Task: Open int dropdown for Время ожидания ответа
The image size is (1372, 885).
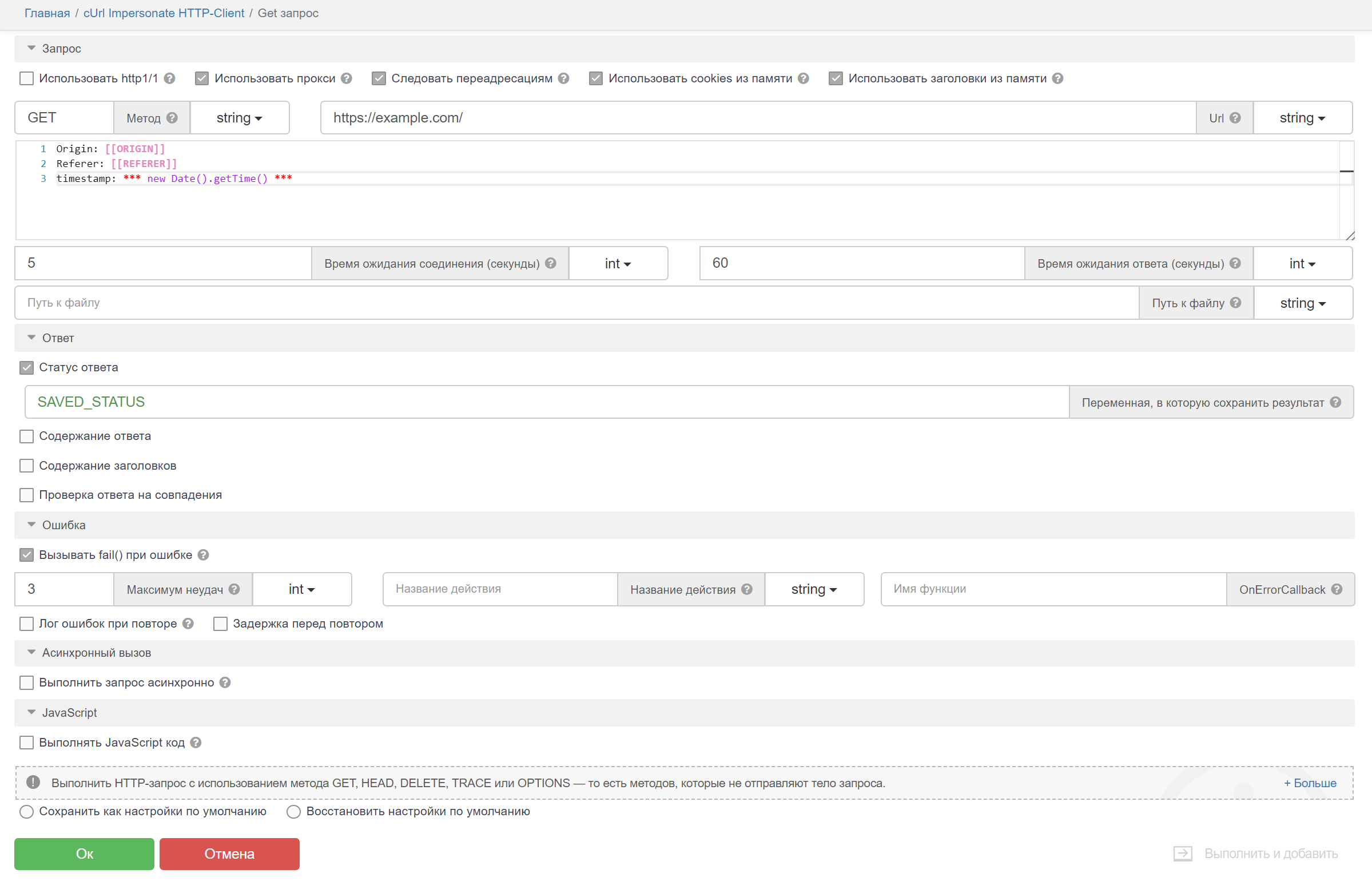Action: pyautogui.click(x=1302, y=263)
